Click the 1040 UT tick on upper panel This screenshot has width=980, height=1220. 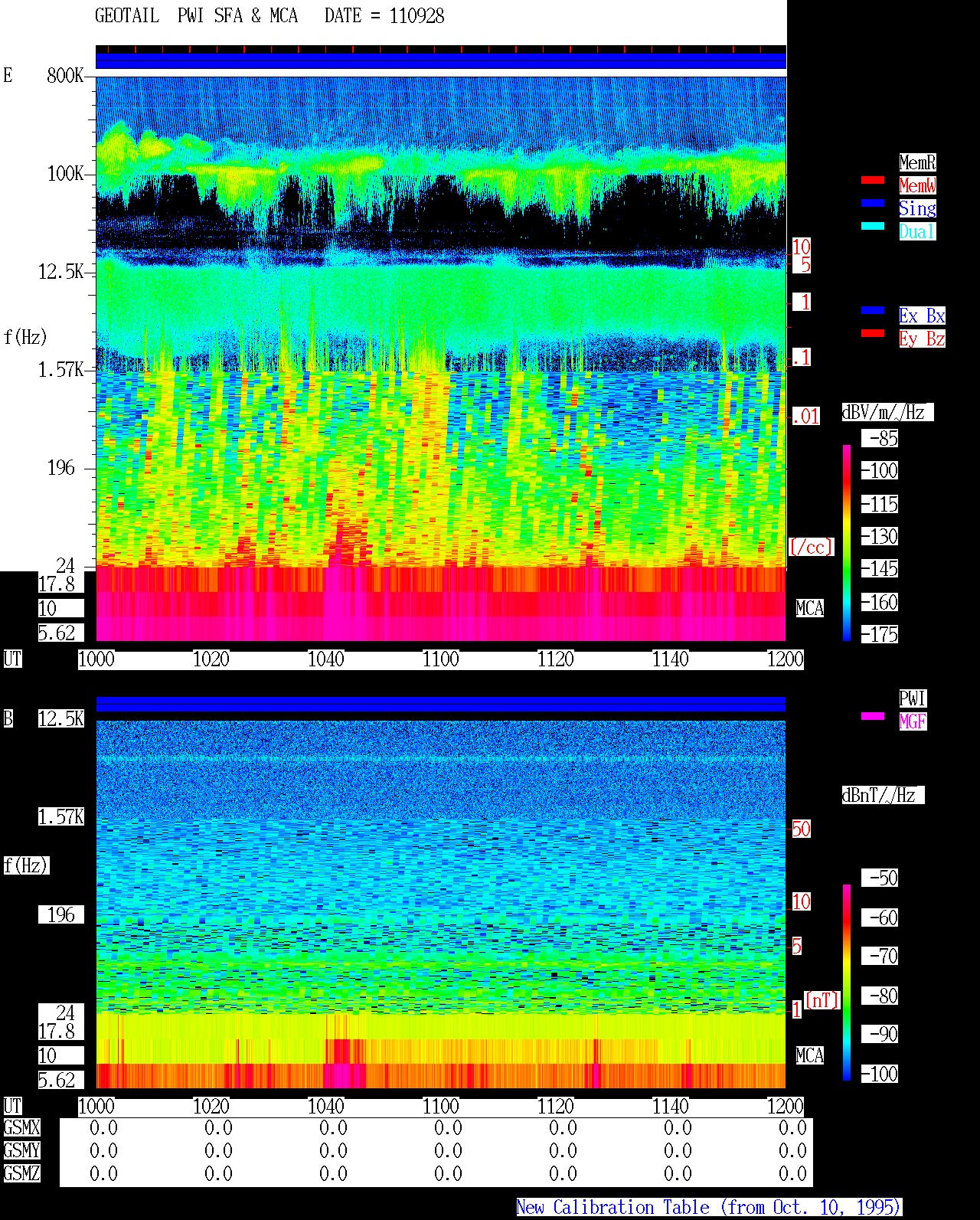[x=326, y=659]
